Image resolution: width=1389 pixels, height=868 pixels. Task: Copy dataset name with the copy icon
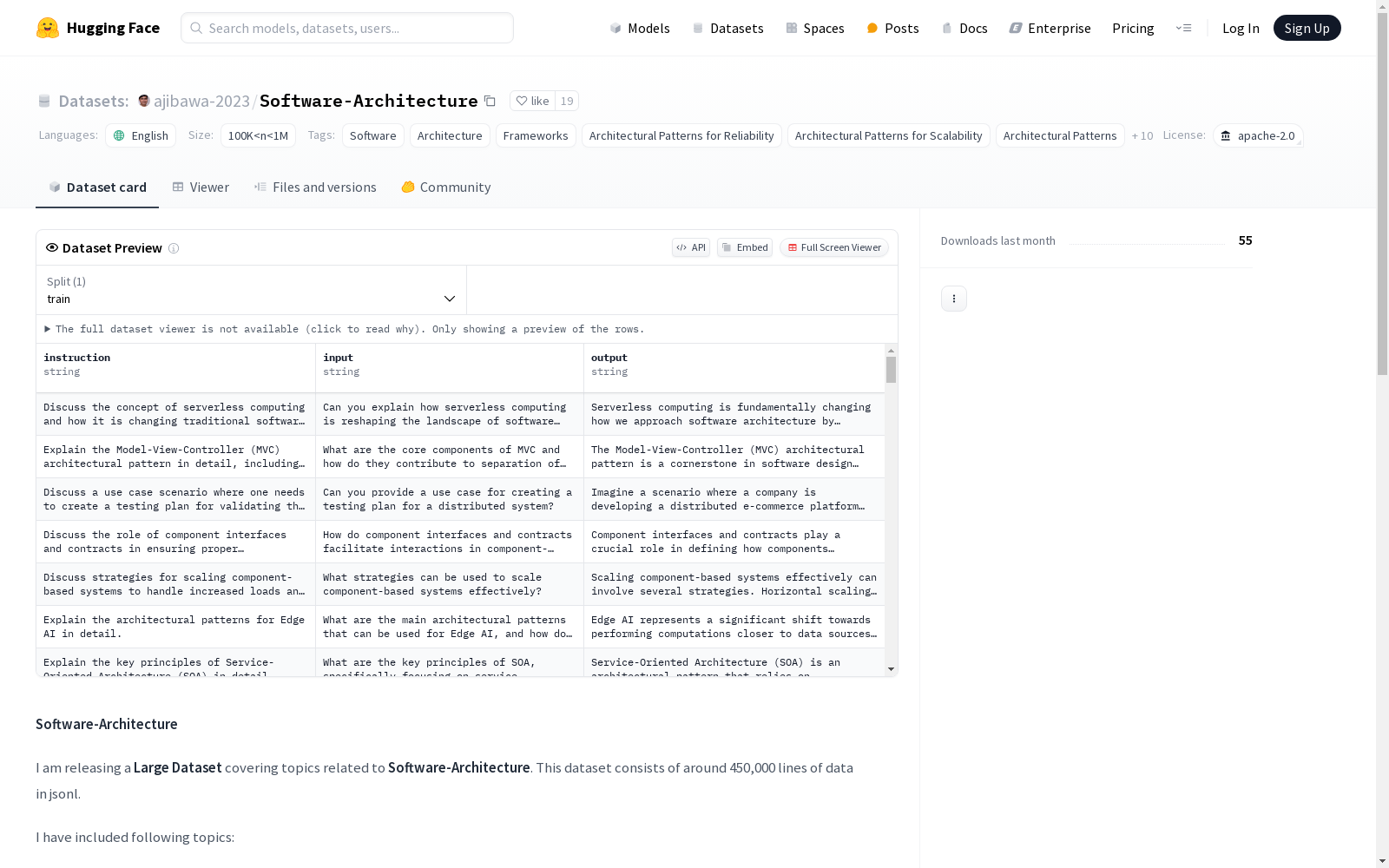coord(490,101)
